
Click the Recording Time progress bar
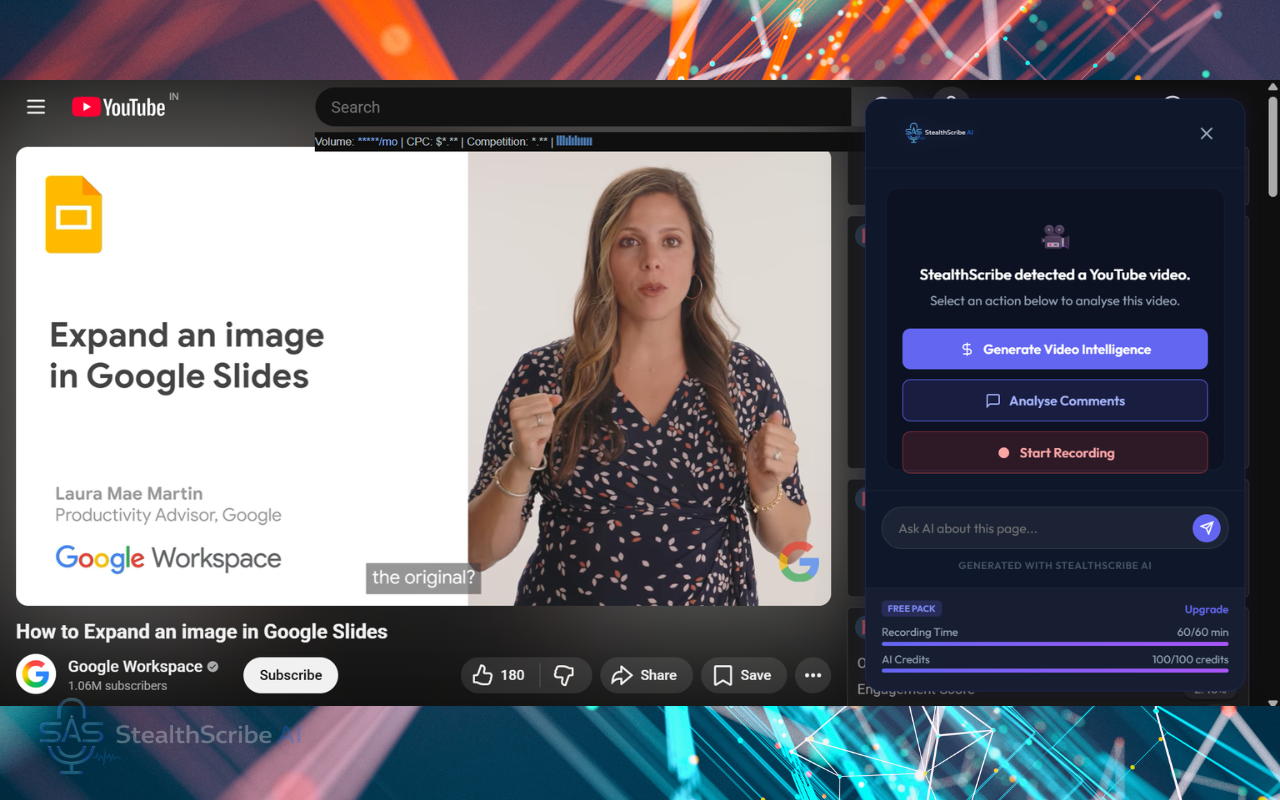point(1055,644)
